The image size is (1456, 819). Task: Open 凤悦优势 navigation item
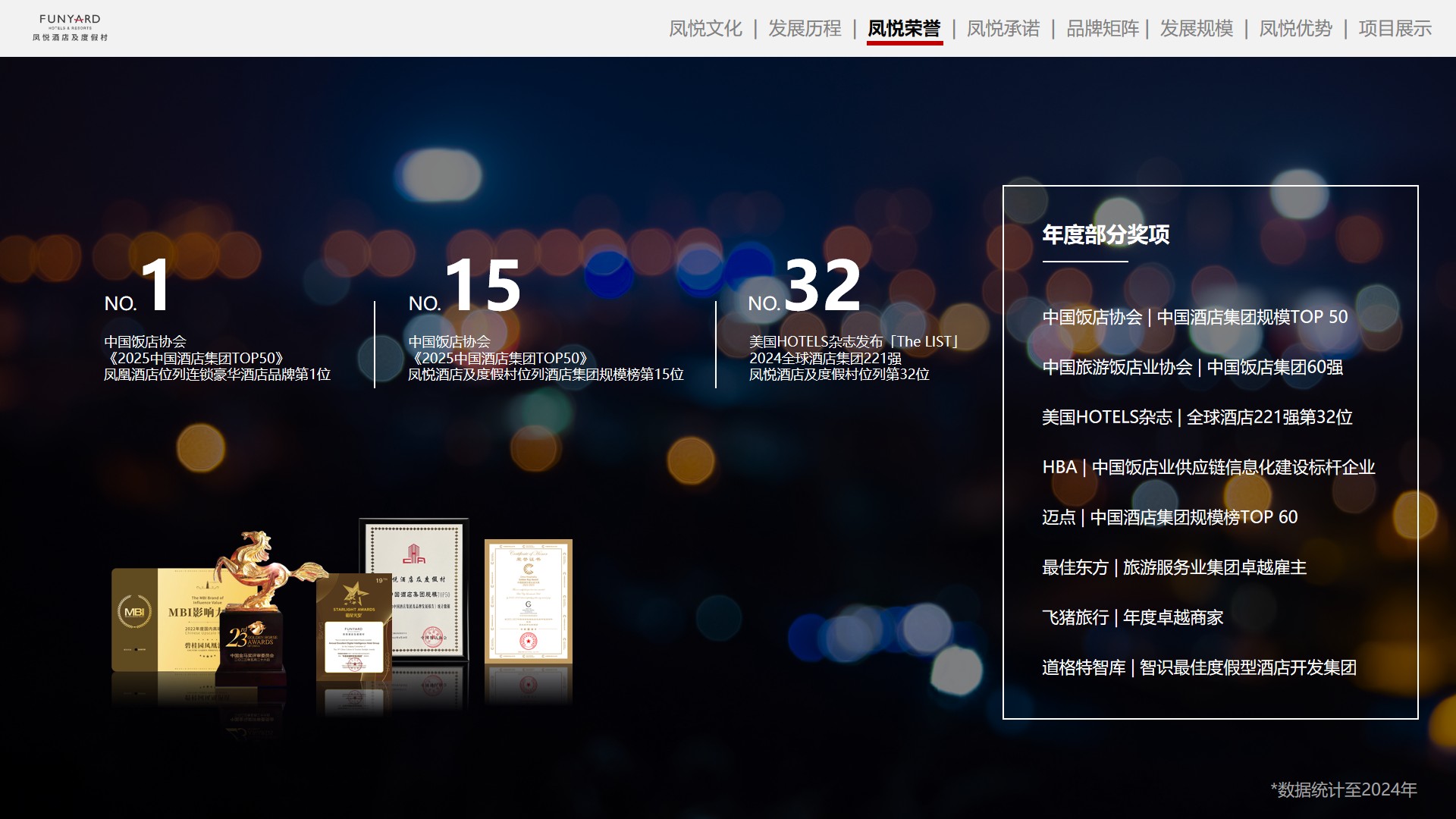1295,29
